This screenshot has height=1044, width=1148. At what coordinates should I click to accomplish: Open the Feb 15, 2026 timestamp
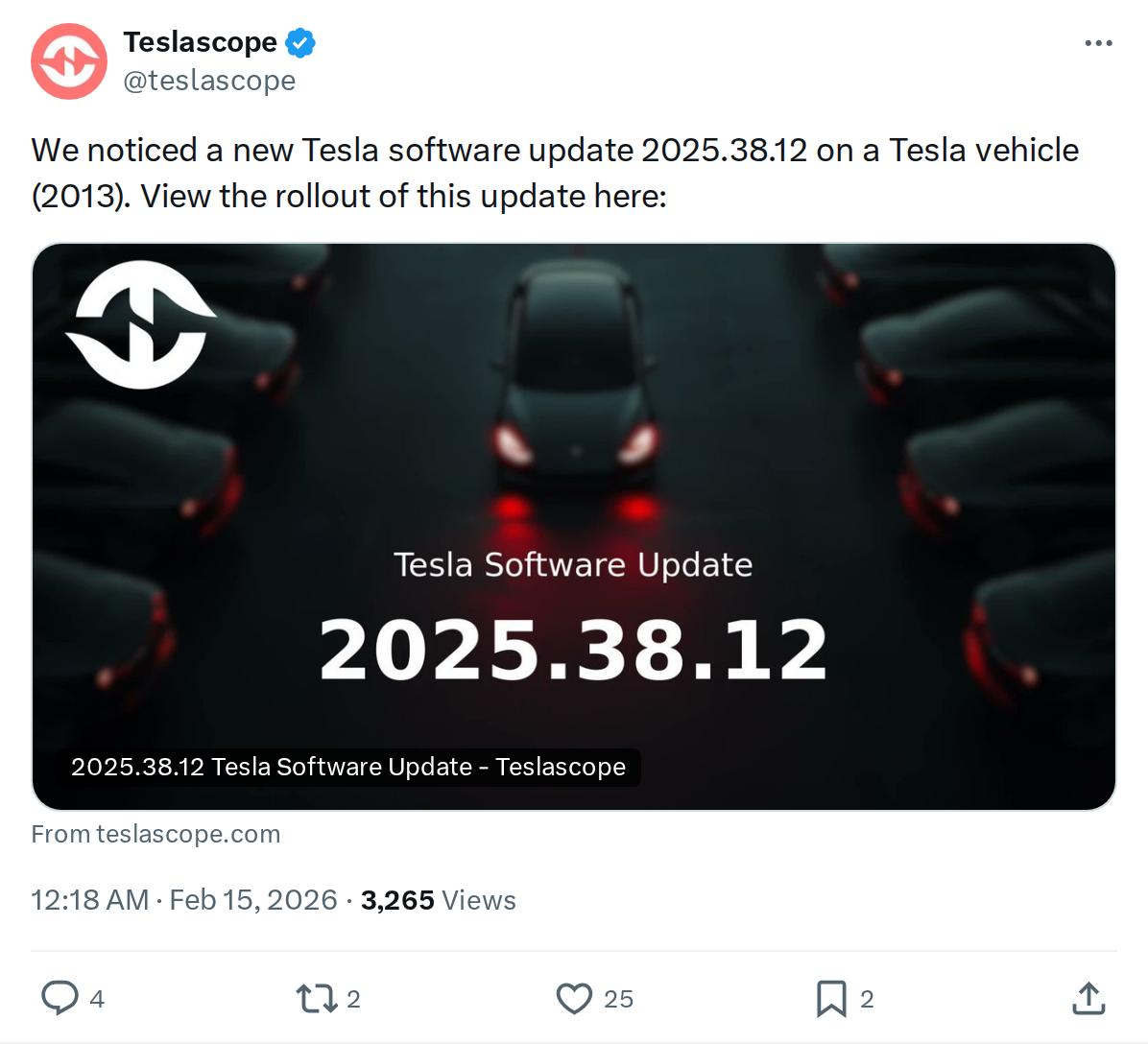(x=252, y=900)
